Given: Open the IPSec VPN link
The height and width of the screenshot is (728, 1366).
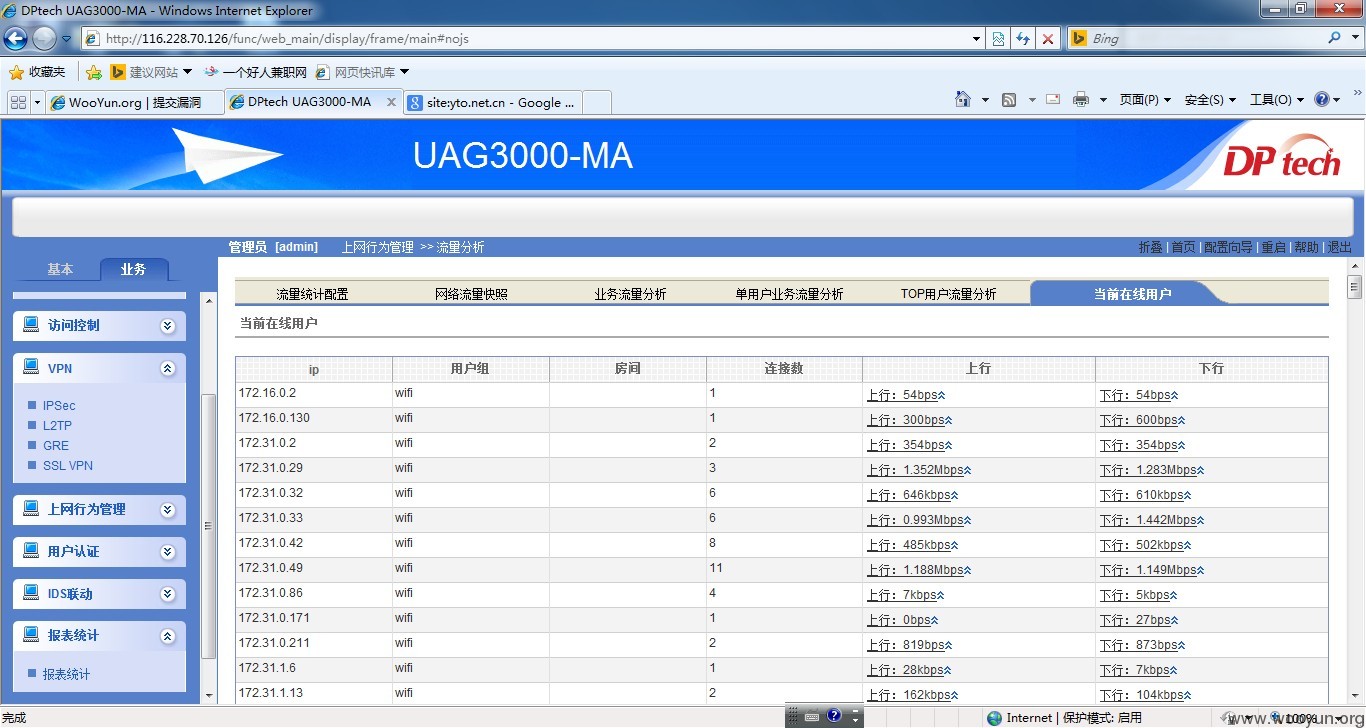Looking at the screenshot, I should pyautogui.click(x=59, y=406).
